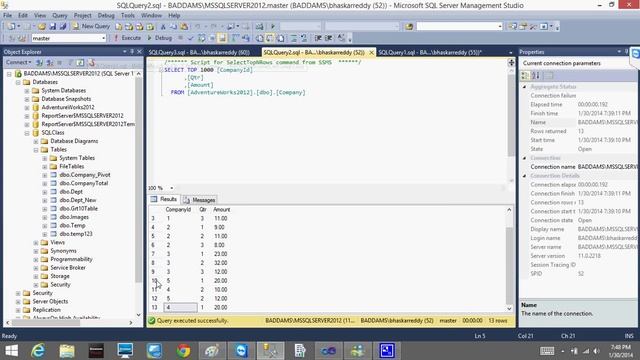
Task: Click Categorized icon in Properties toolbar
Action: tap(525, 75)
